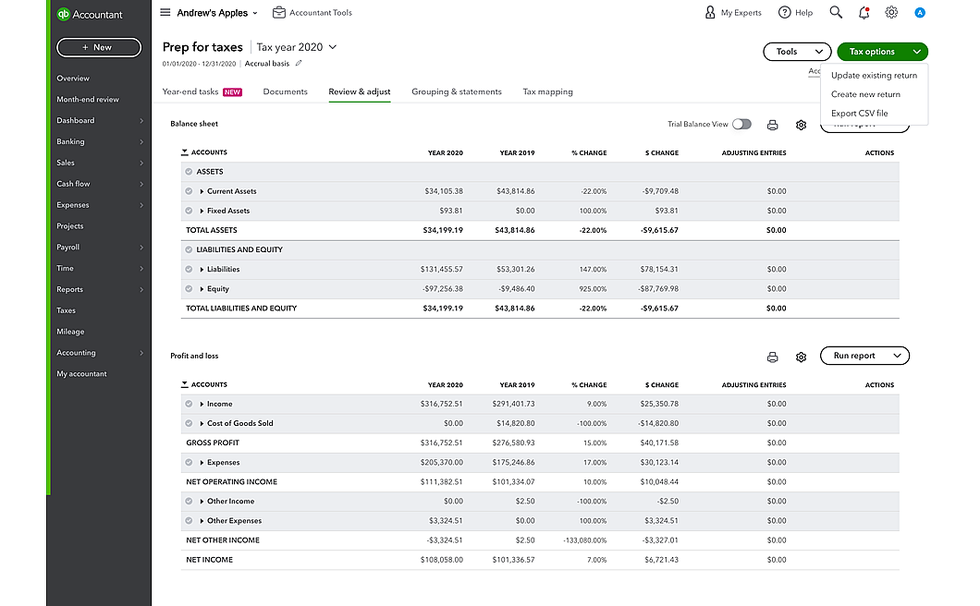Open the settings gear in top bar
Viewport: 980px width, 606px height.
(x=891, y=13)
